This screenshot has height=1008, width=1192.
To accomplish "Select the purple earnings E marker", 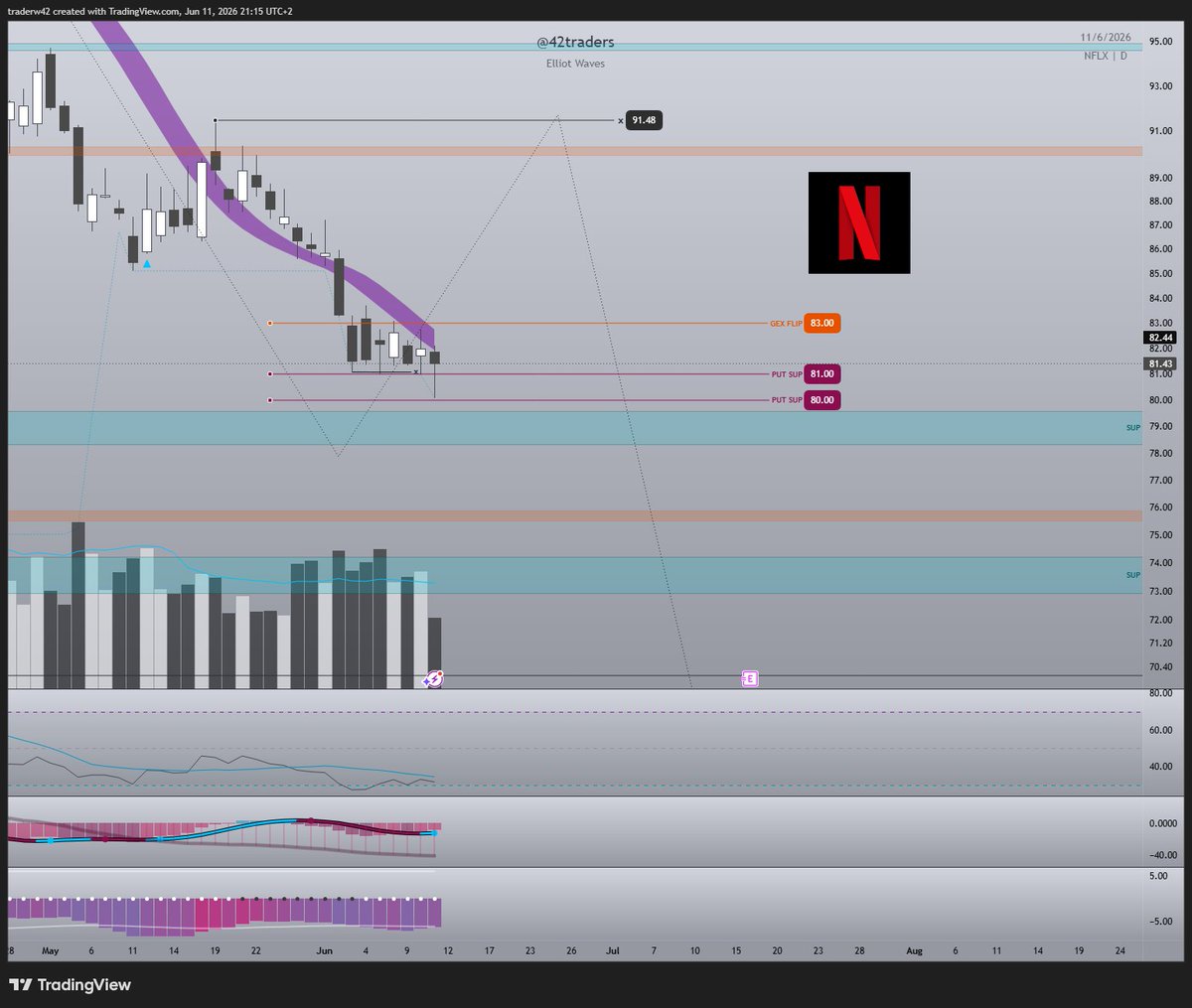I will pyautogui.click(x=750, y=679).
